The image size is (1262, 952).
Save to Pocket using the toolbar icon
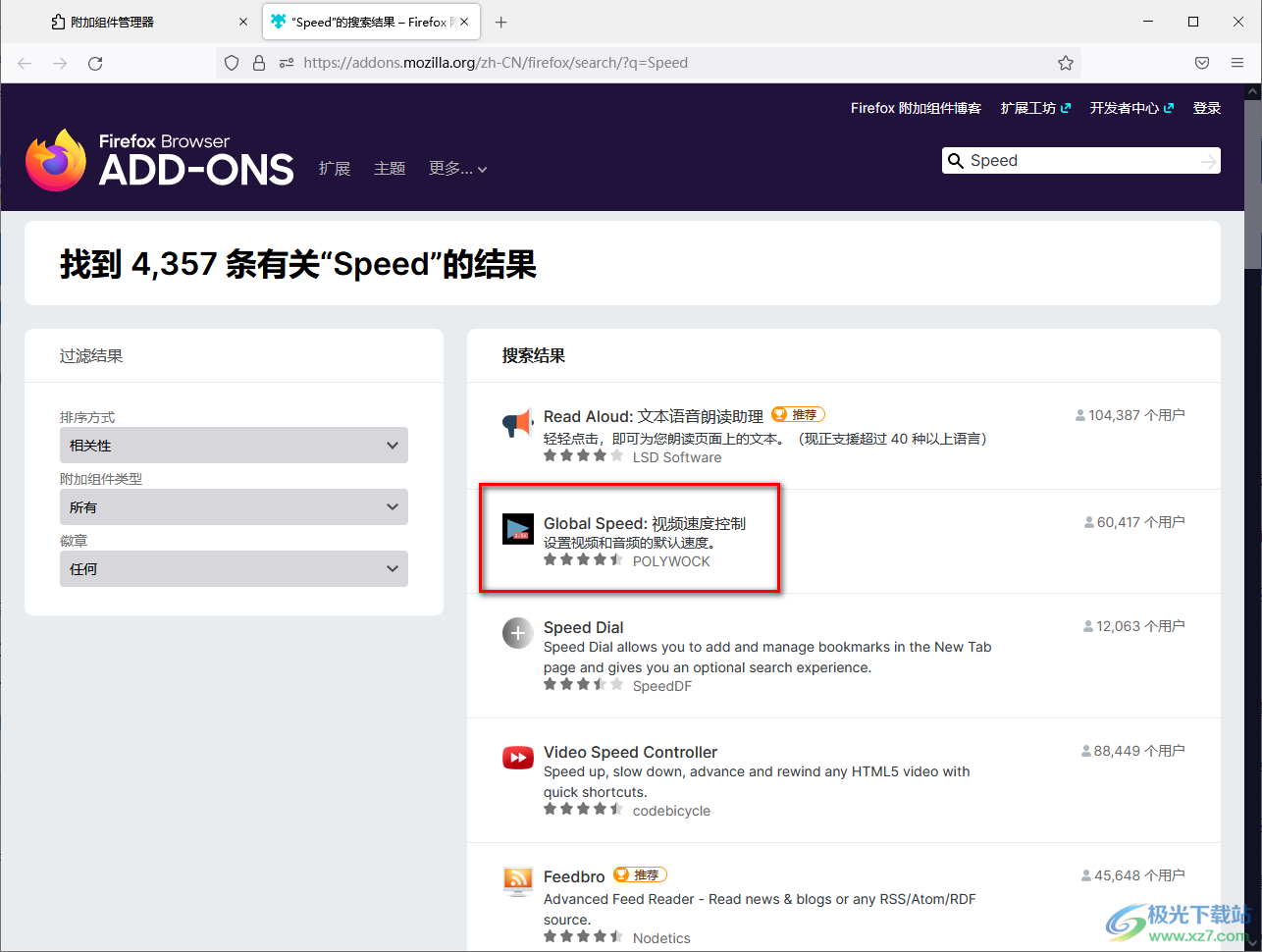(x=1202, y=63)
